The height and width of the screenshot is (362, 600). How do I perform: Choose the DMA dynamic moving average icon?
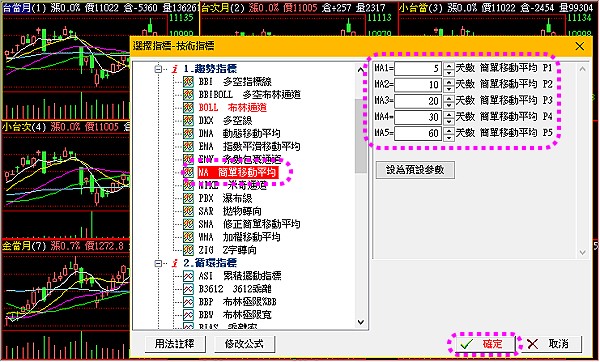[188, 133]
